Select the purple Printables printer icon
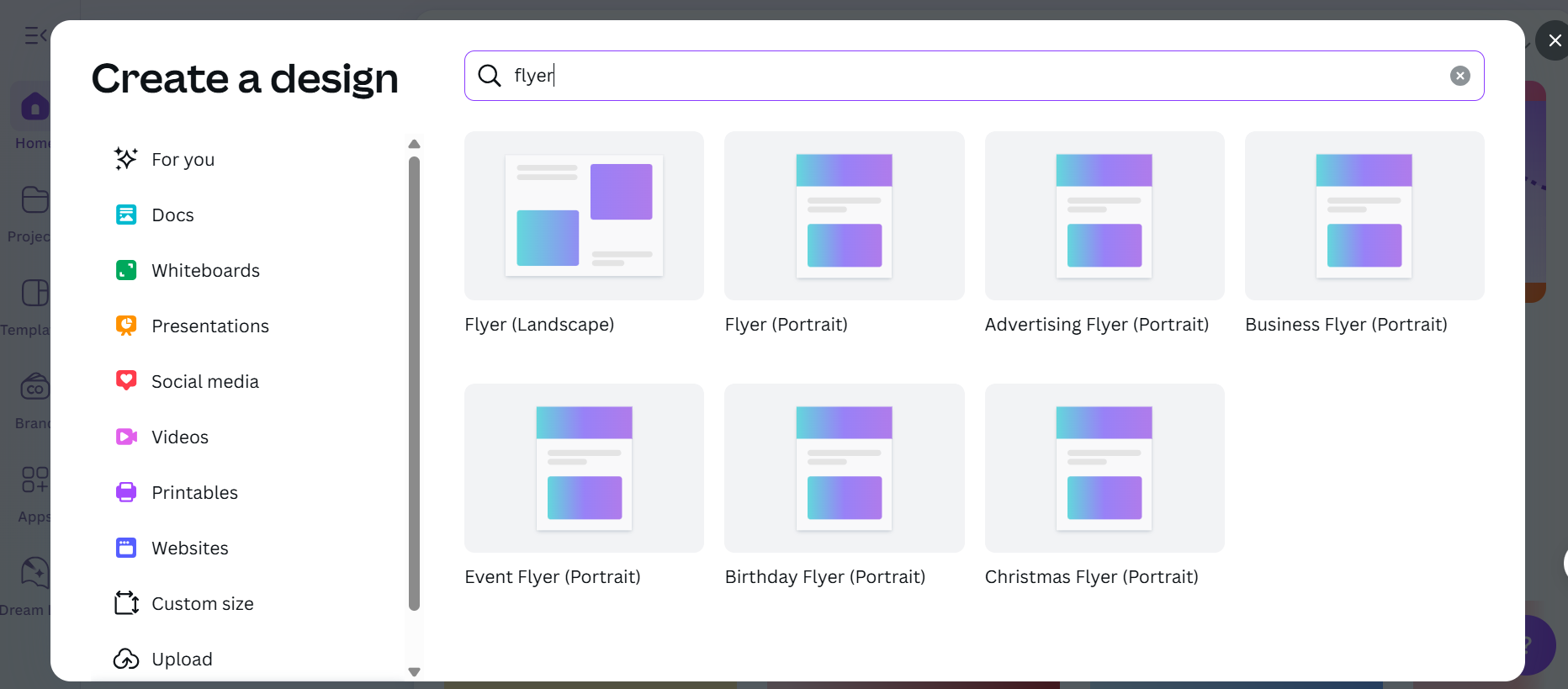Screen dimensions: 1568x689 pyautogui.click(x=126, y=492)
